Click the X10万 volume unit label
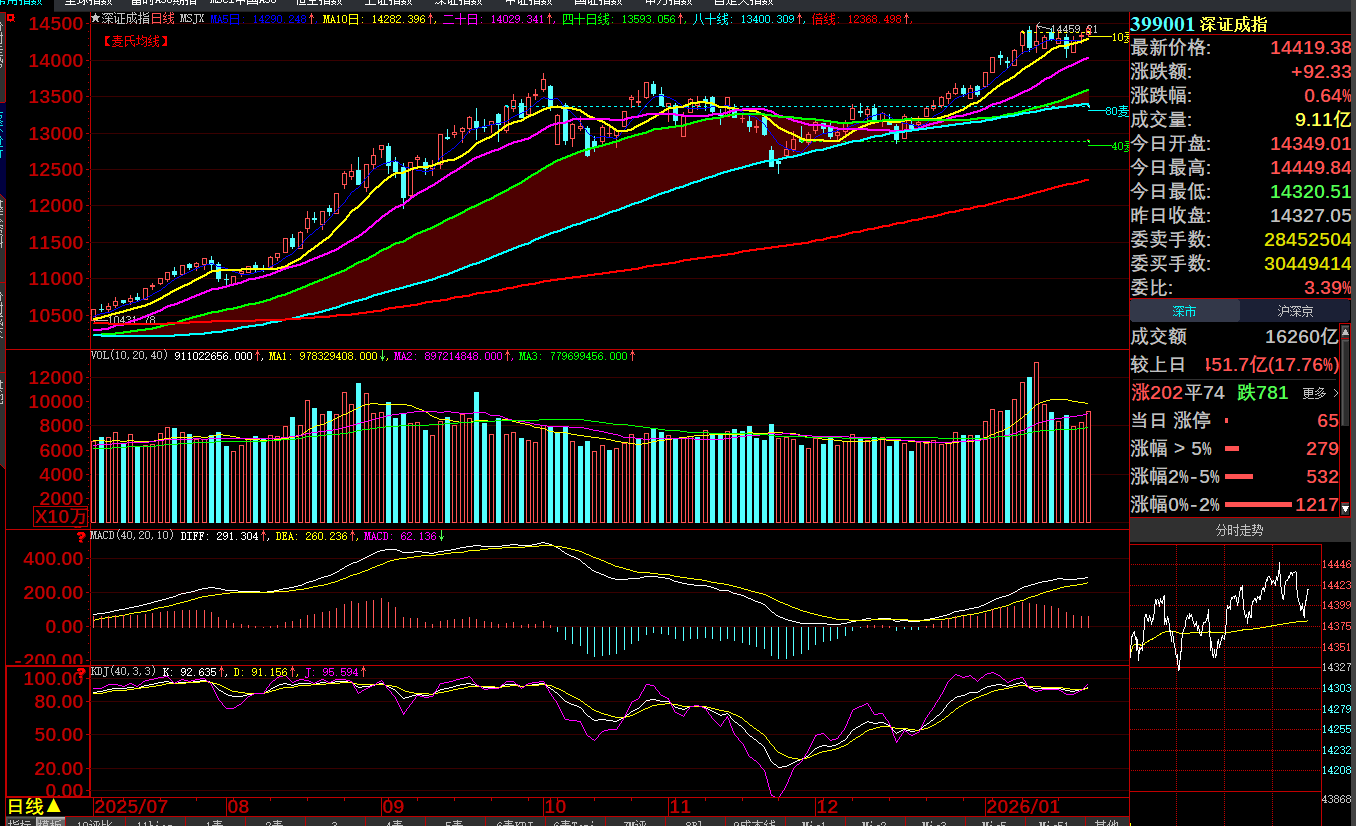This screenshot has height=826, width=1356. [x=61, y=516]
